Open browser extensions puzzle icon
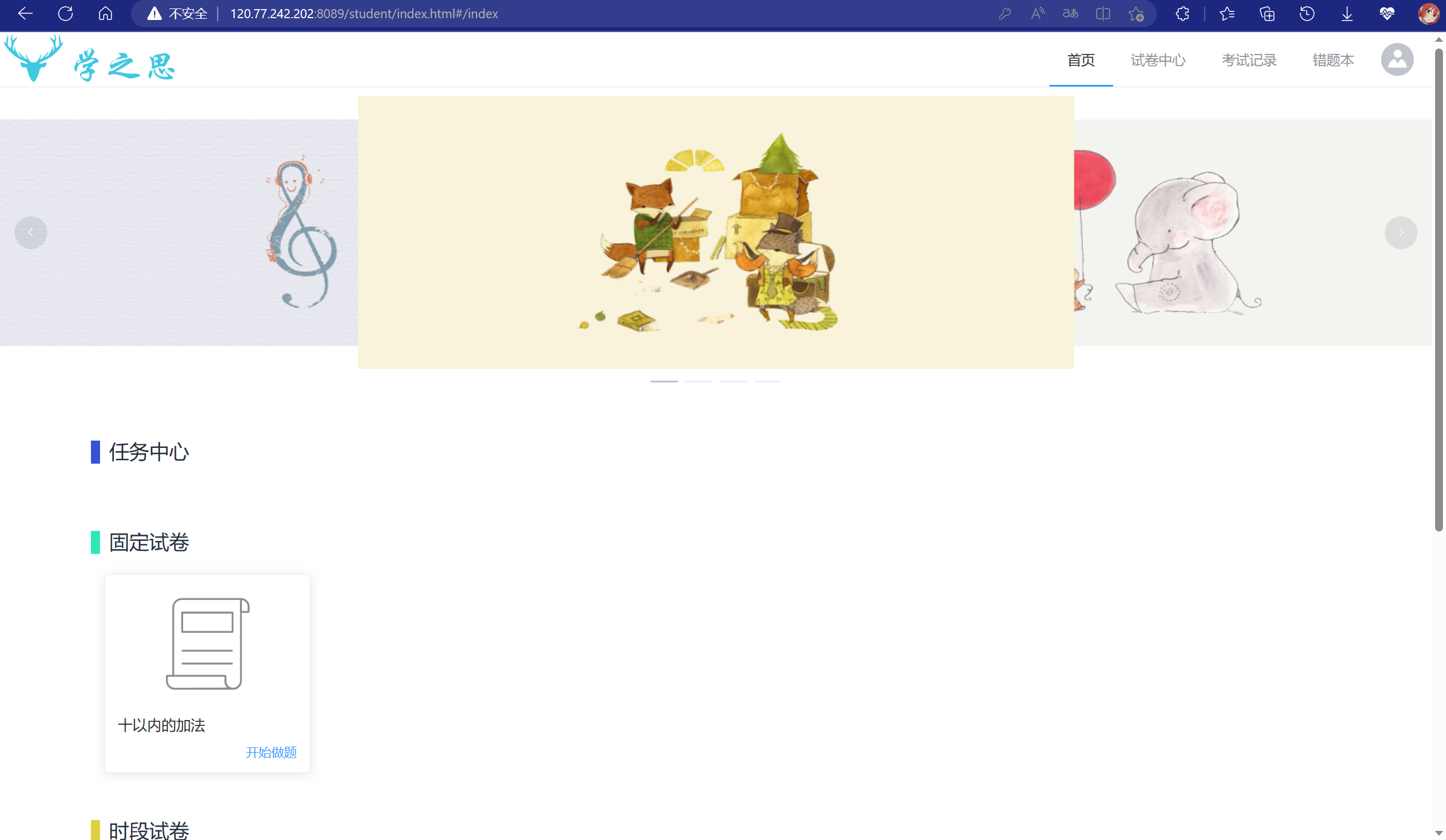Screen dimensions: 1446x840 [1182, 13]
